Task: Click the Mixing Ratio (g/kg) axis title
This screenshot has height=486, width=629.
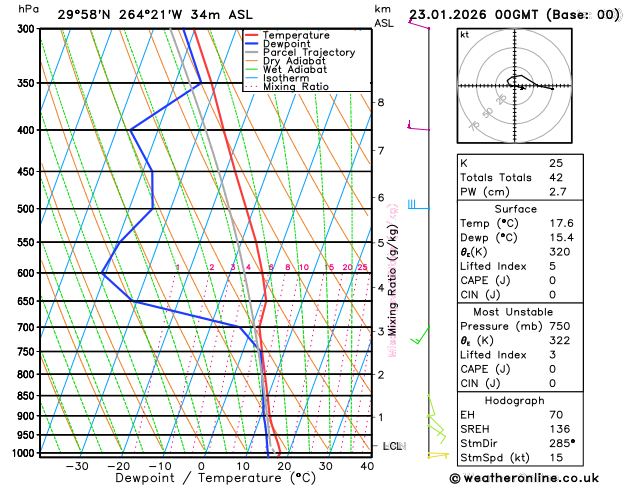Action: (392, 280)
